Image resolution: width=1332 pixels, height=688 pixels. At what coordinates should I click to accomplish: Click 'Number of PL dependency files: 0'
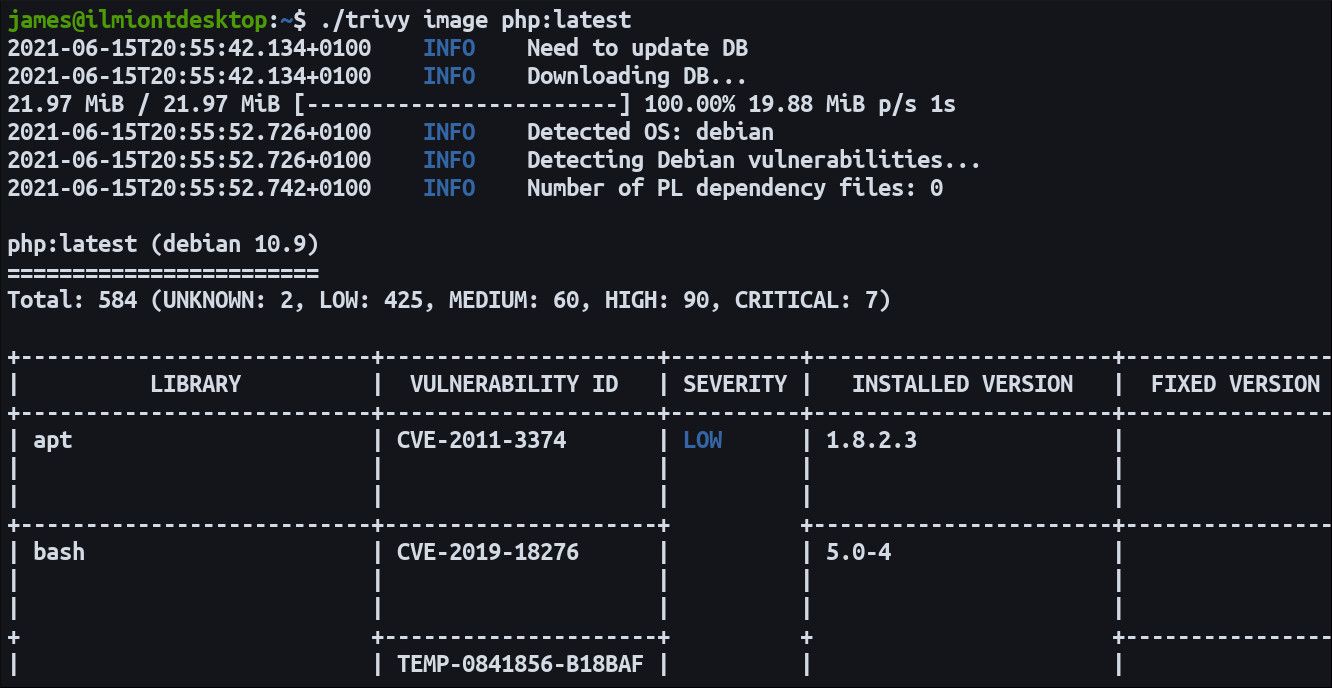pyautogui.click(x=734, y=188)
